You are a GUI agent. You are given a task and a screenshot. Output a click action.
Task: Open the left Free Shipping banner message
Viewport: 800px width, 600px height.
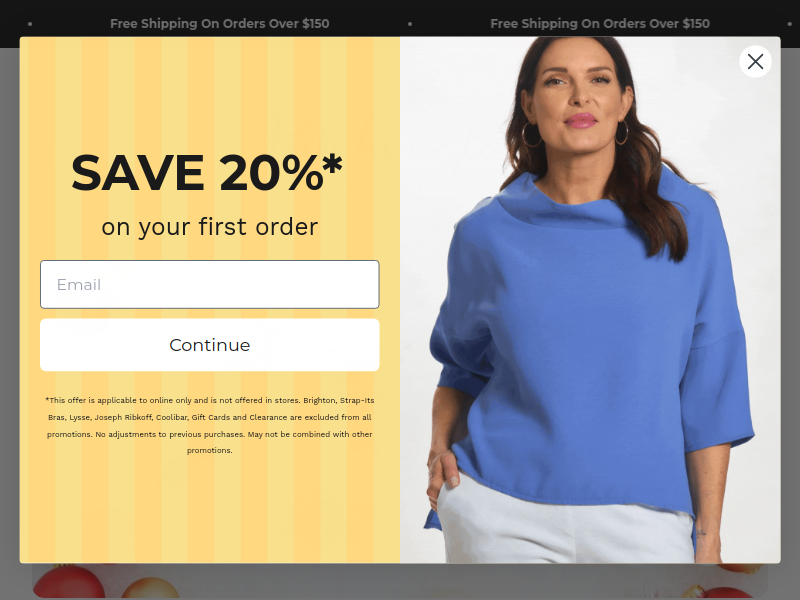(x=219, y=23)
